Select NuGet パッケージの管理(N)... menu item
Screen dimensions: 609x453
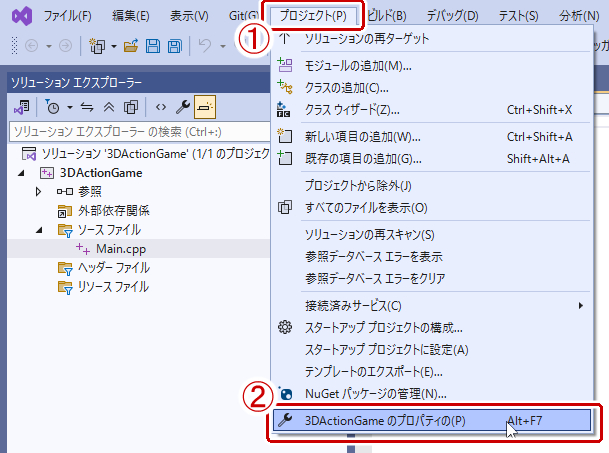click(x=431, y=394)
